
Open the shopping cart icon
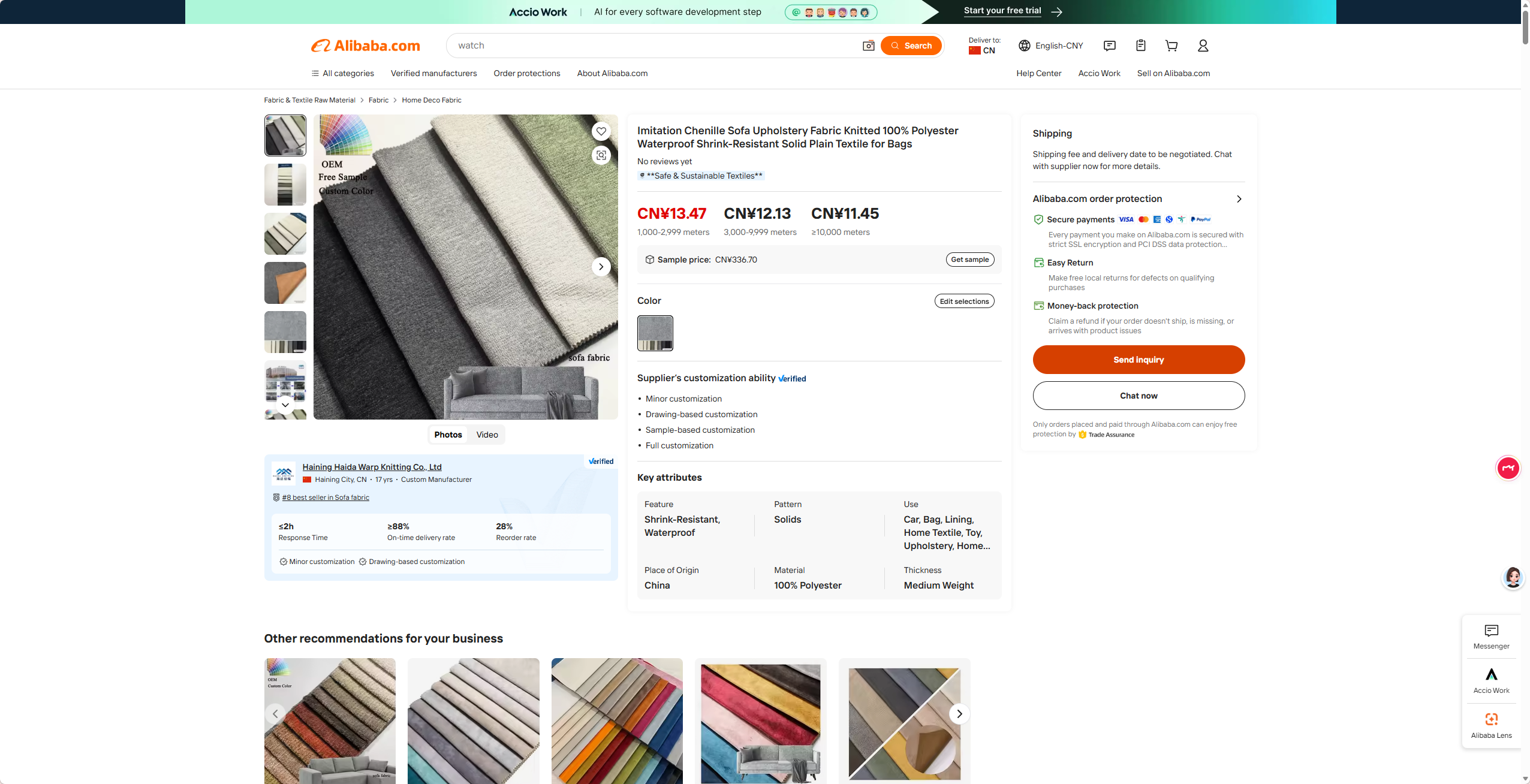[1171, 46]
